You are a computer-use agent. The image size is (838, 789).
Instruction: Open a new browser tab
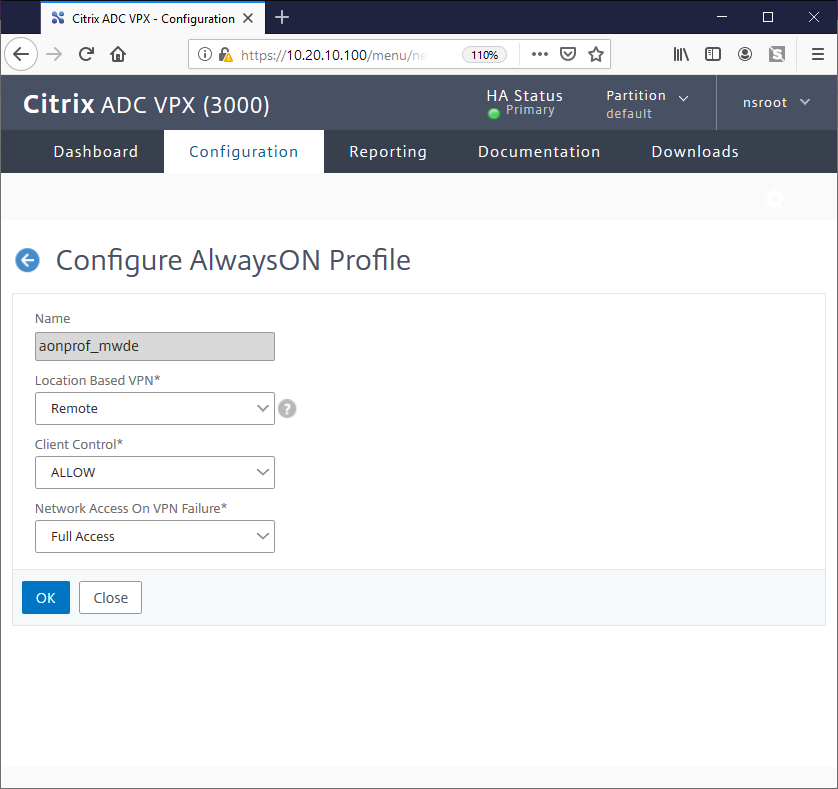tap(282, 18)
